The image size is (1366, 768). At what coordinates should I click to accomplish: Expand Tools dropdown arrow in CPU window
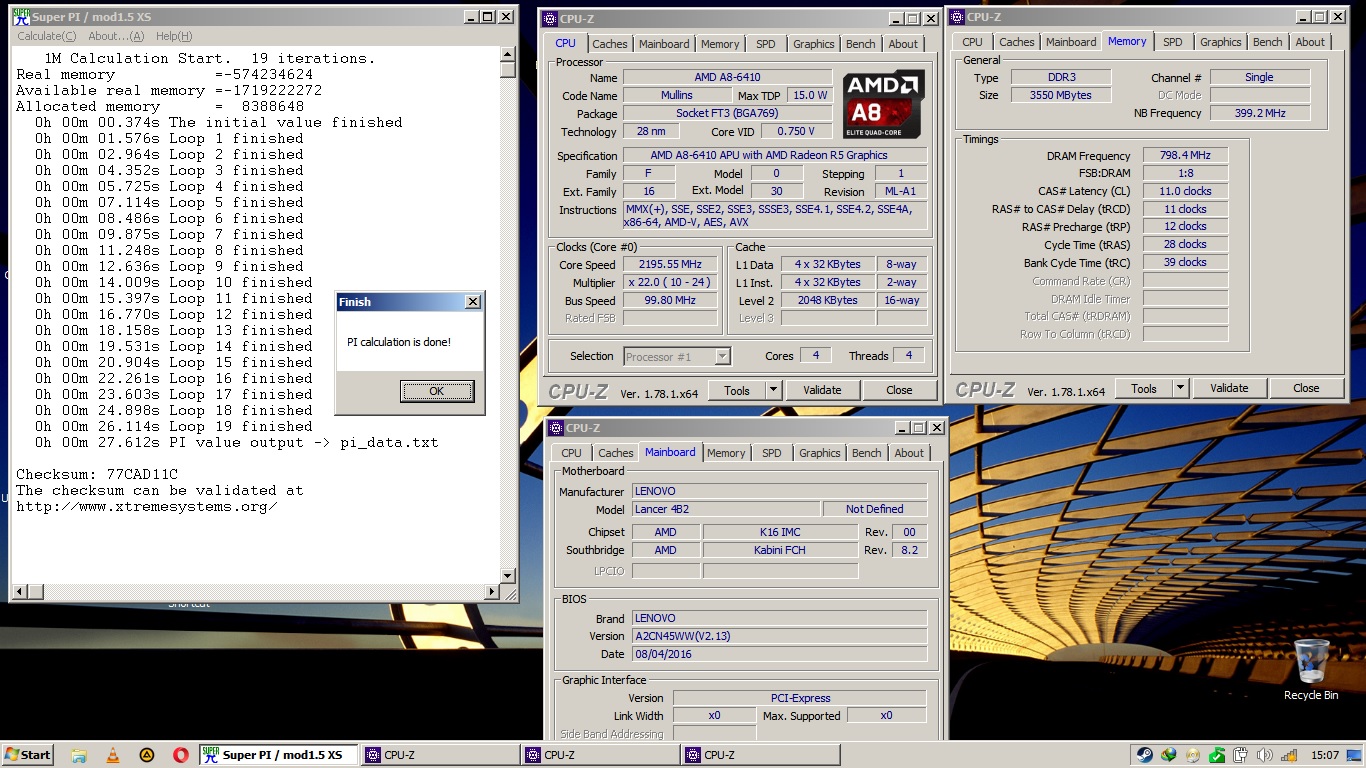(773, 390)
